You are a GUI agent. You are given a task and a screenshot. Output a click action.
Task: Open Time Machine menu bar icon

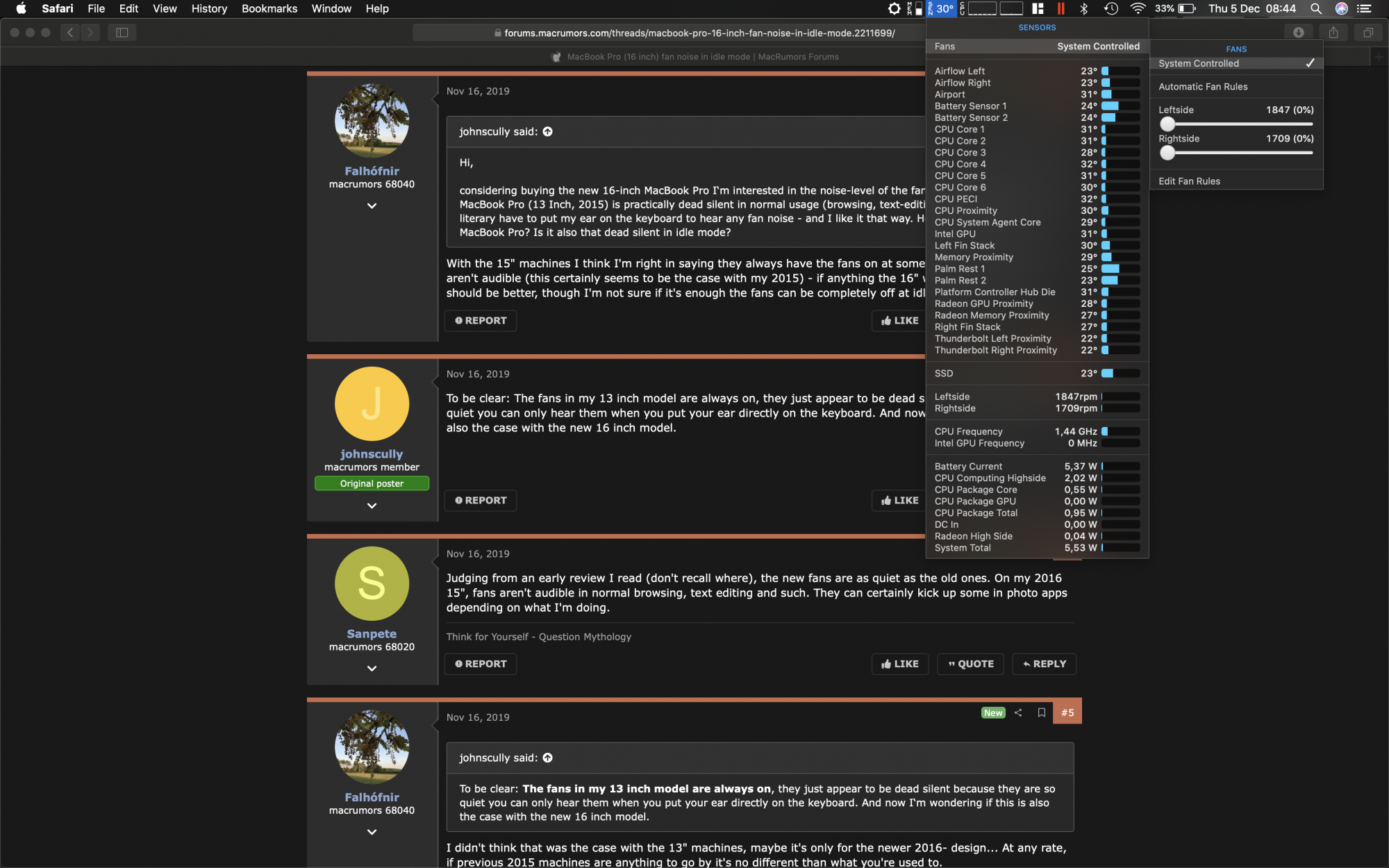point(1111,8)
